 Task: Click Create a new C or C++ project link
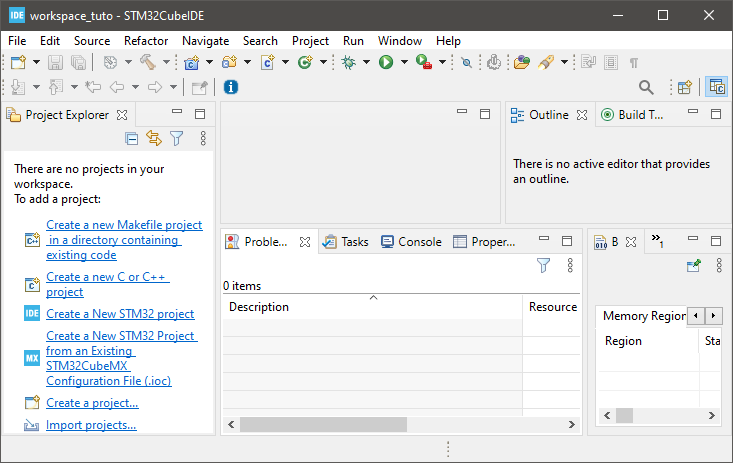(x=108, y=284)
